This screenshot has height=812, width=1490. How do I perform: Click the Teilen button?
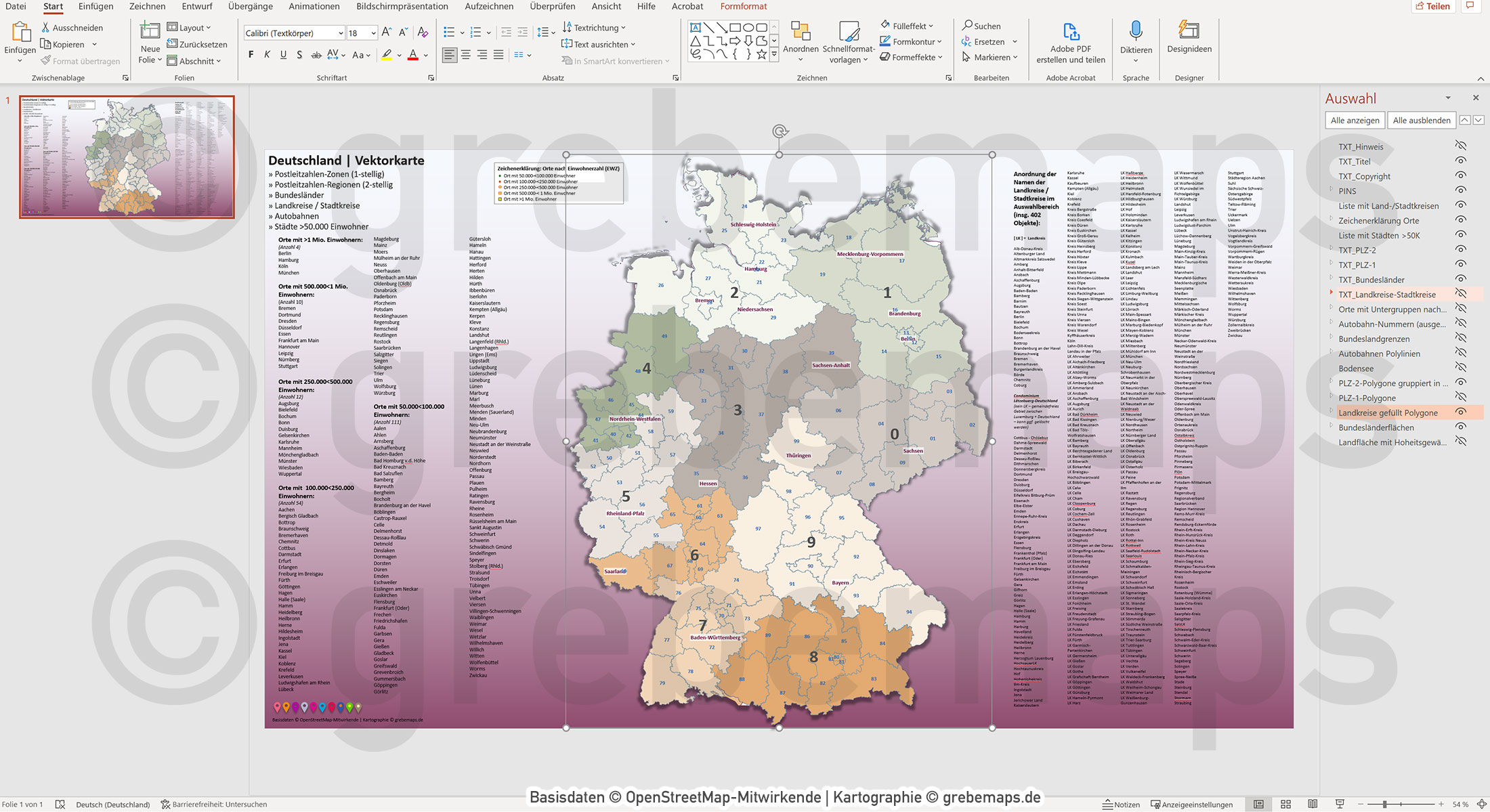coord(1433,6)
